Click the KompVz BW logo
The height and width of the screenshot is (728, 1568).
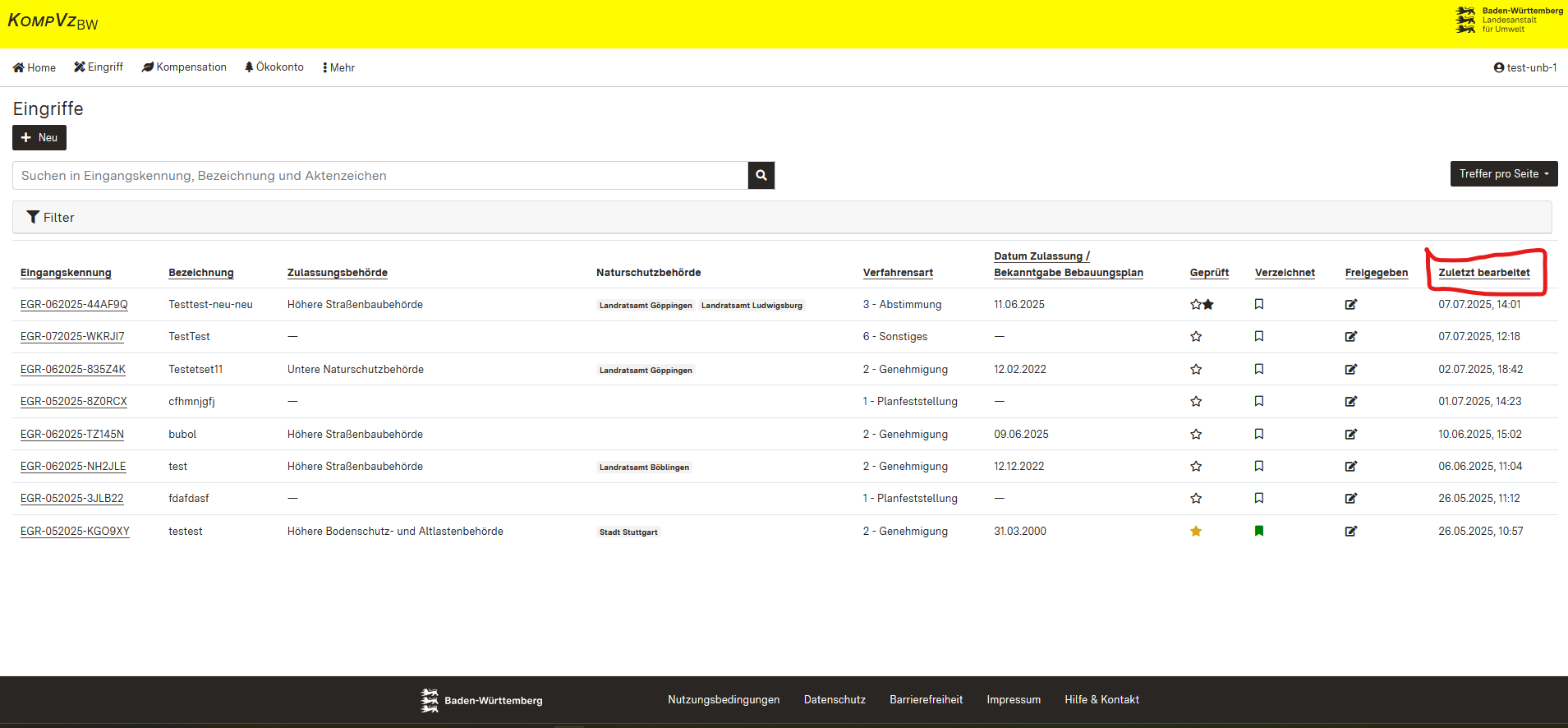[x=53, y=21]
